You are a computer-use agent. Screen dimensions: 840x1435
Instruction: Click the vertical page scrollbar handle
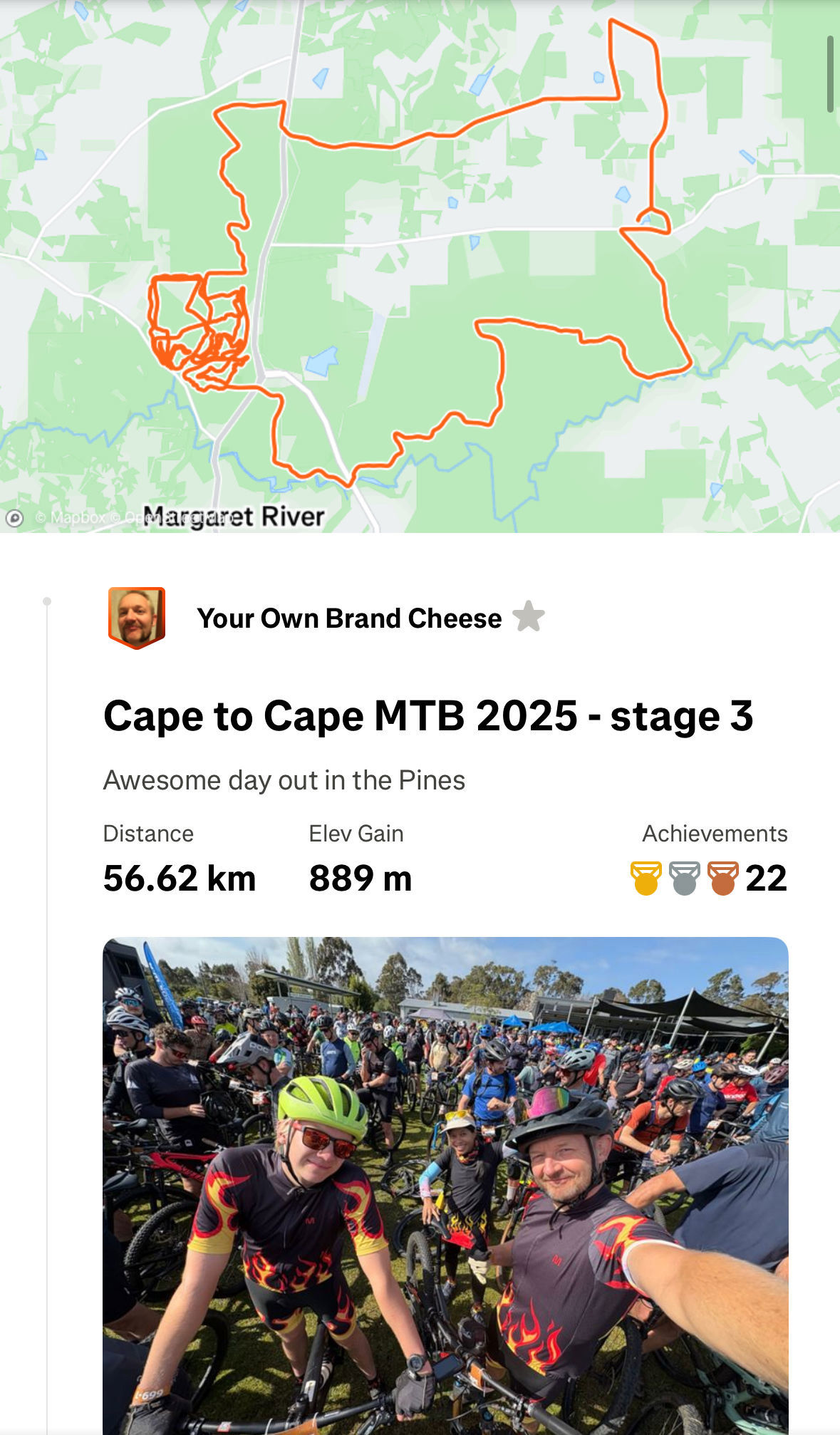(830, 74)
